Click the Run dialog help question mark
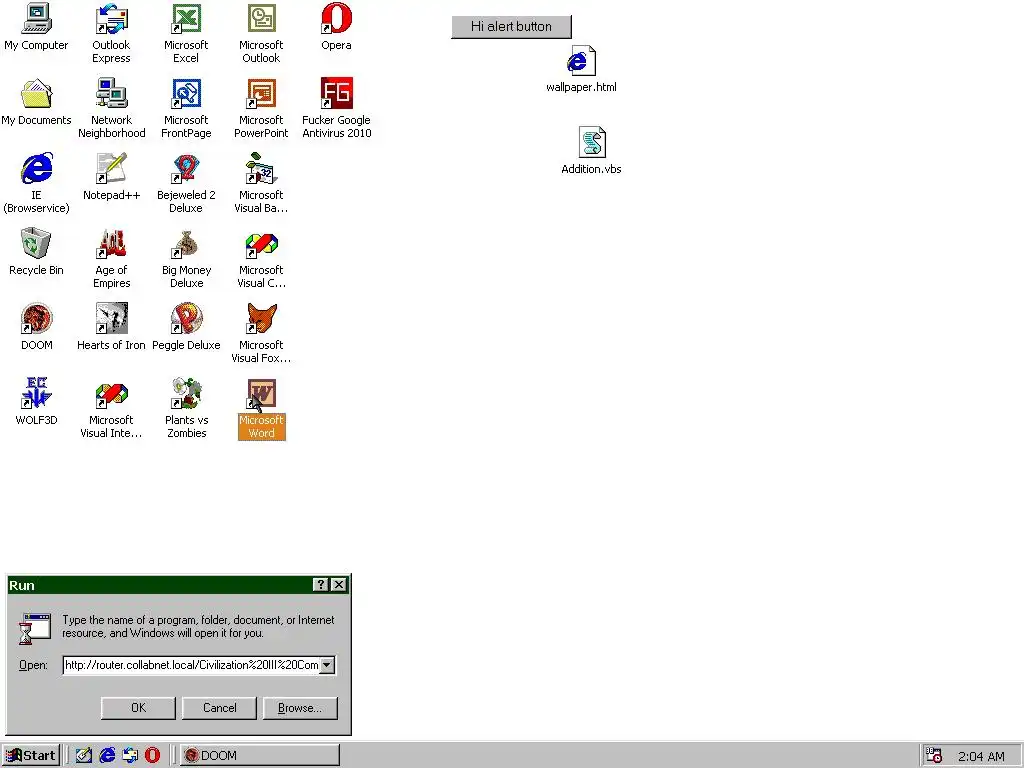 (x=321, y=584)
